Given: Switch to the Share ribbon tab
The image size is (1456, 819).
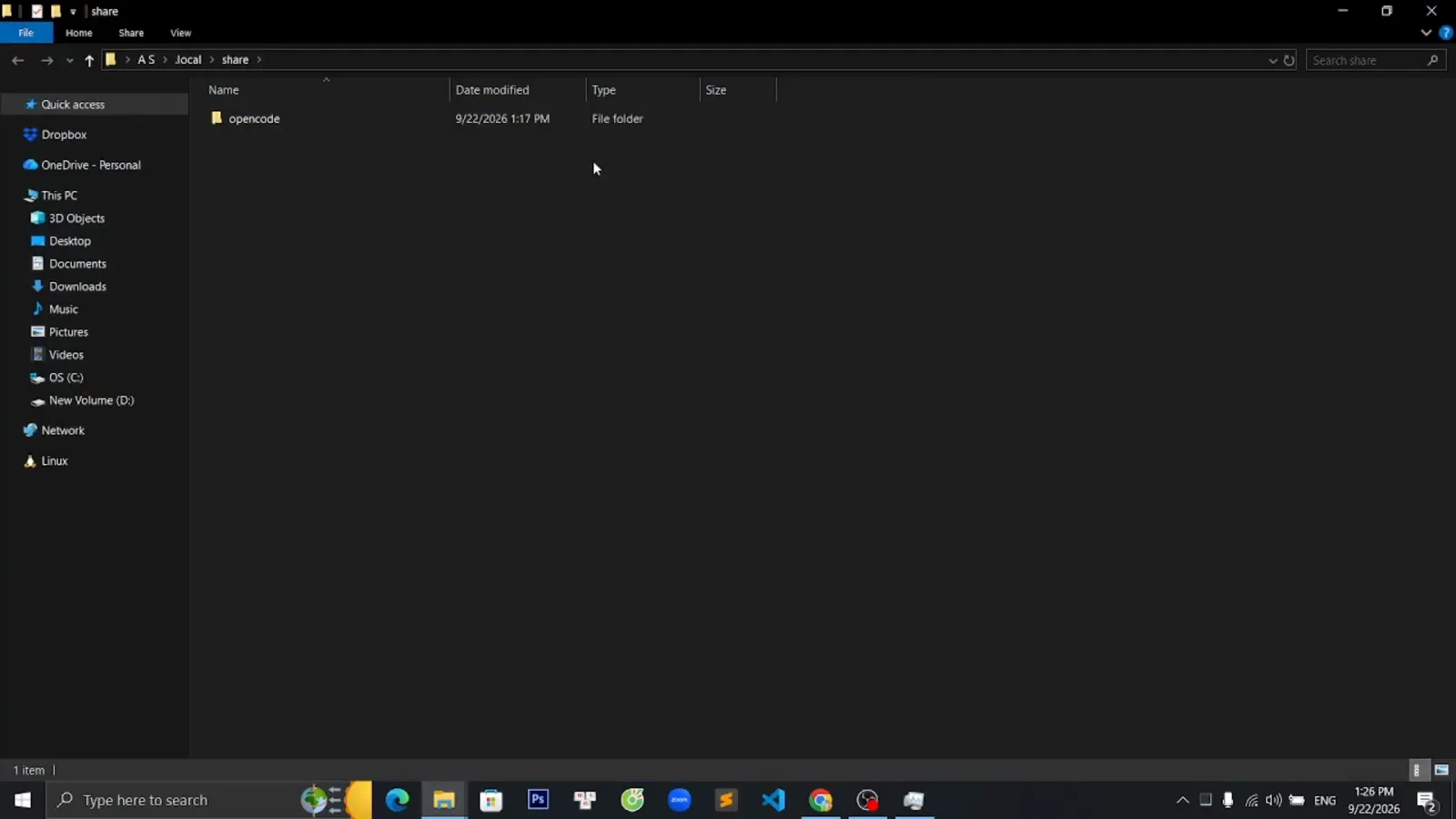Looking at the screenshot, I should tap(131, 33).
